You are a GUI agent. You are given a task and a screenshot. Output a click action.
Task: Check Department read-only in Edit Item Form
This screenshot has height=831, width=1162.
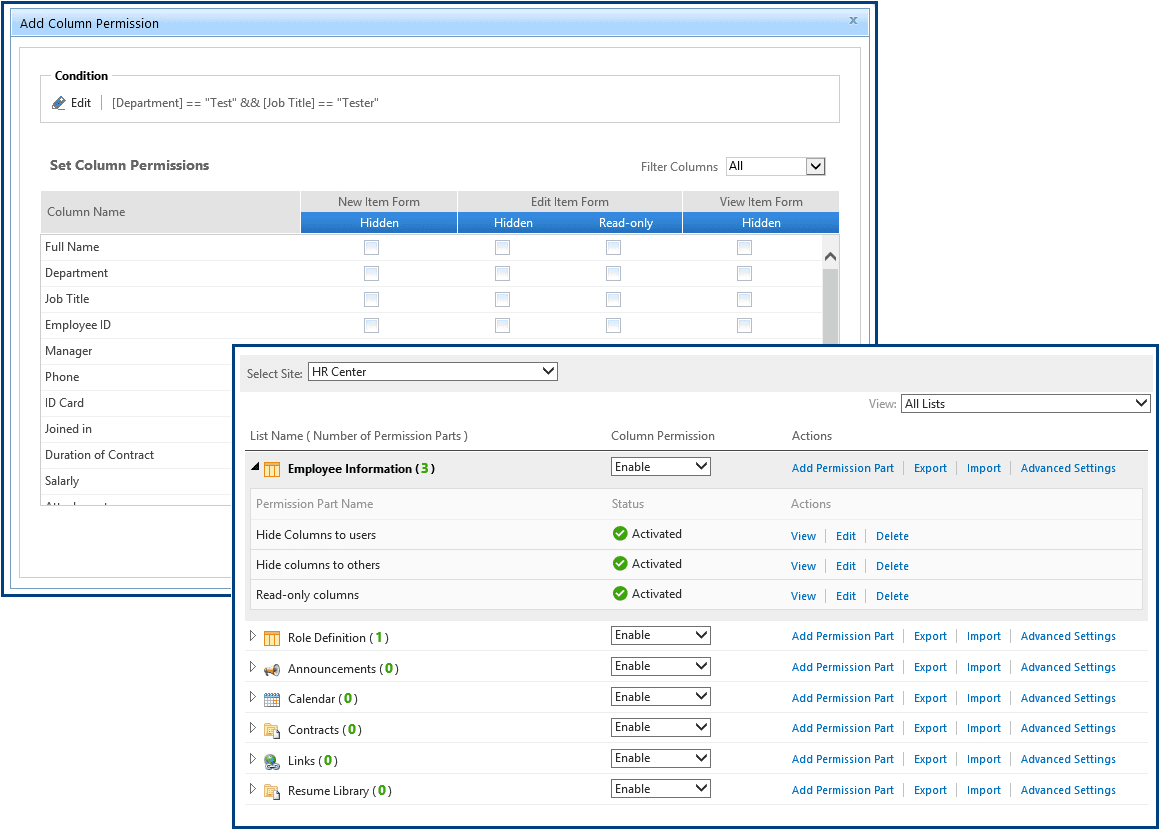613,274
